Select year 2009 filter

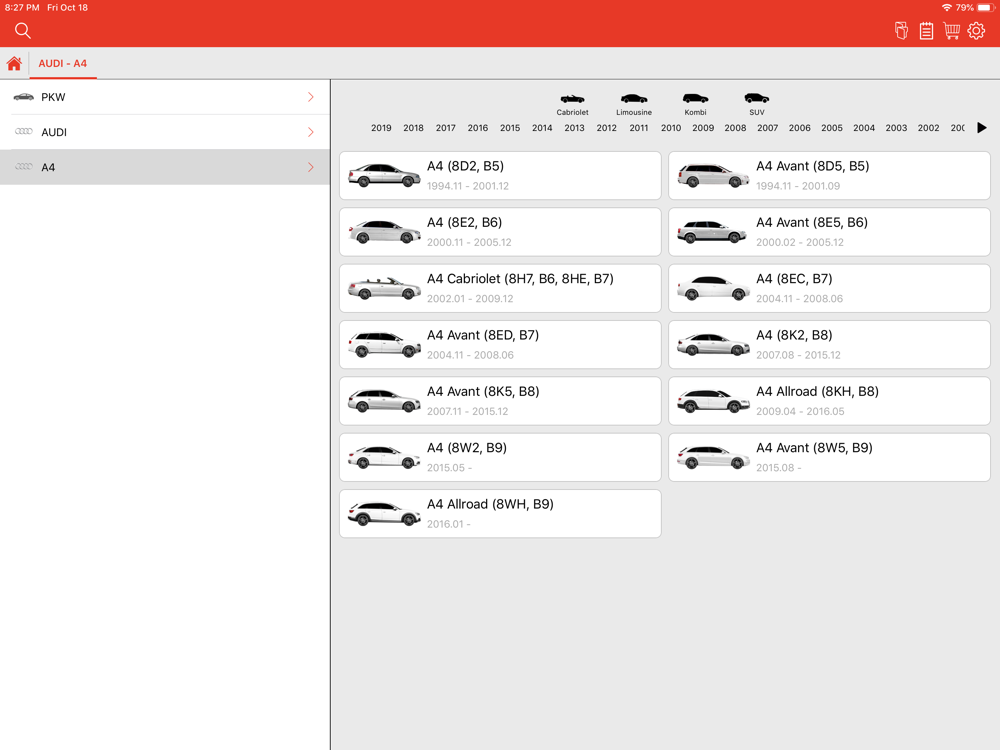point(703,128)
